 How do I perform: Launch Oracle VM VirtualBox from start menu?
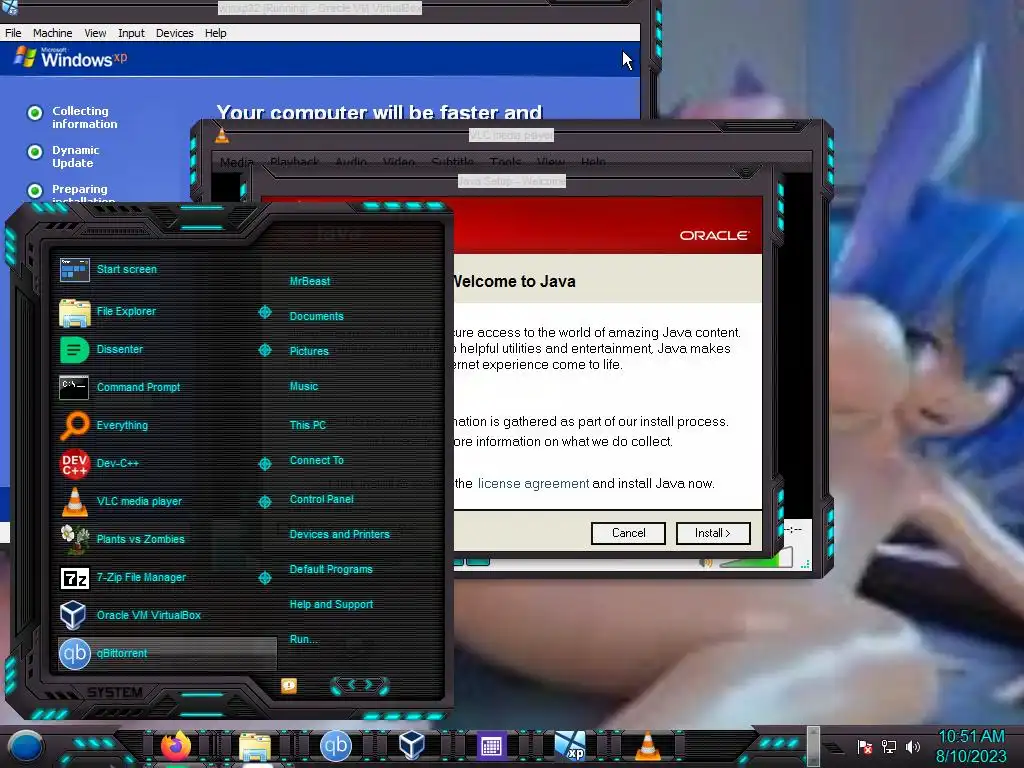tap(167, 615)
